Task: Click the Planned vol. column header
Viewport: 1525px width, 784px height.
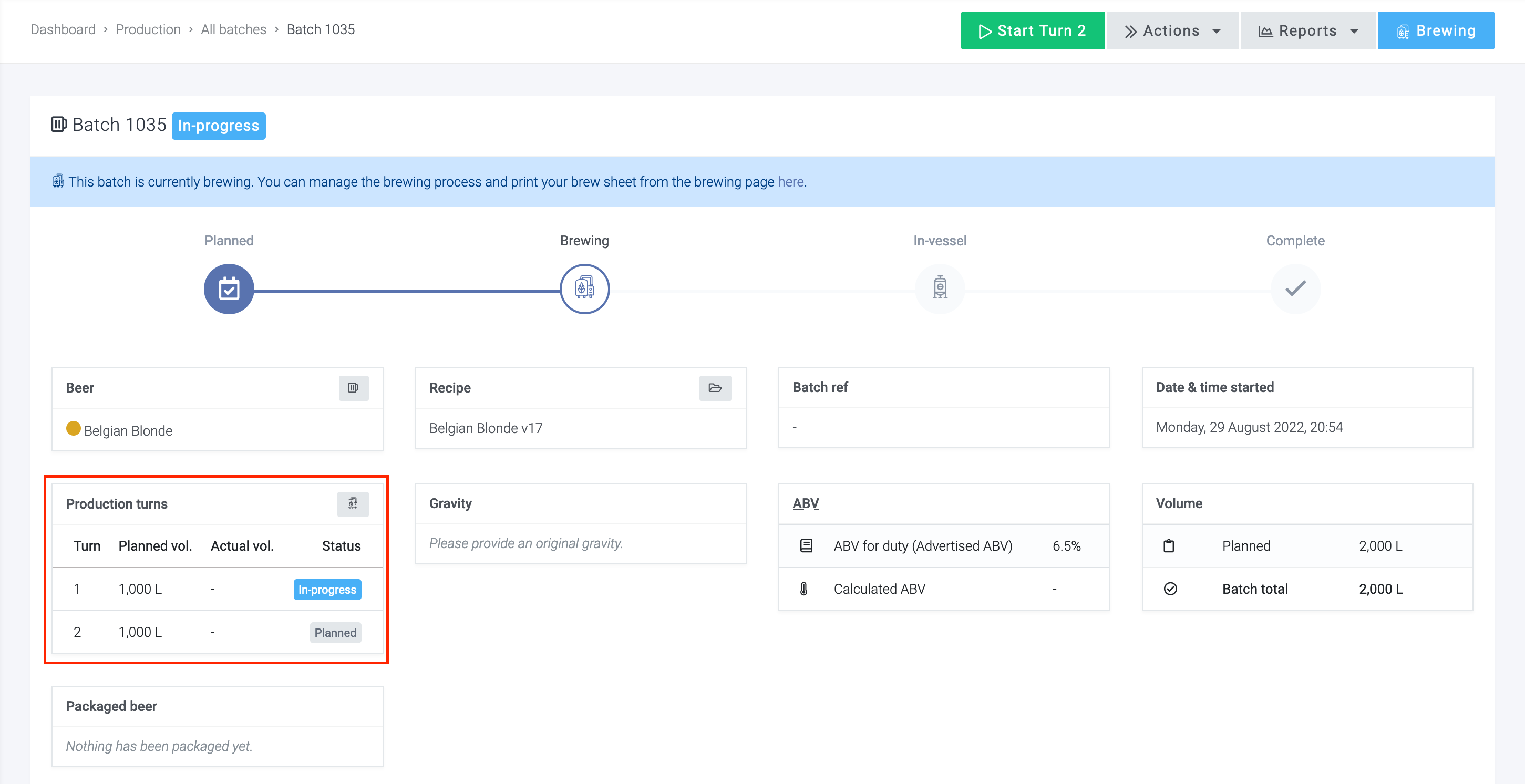Action: click(x=155, y=546)
